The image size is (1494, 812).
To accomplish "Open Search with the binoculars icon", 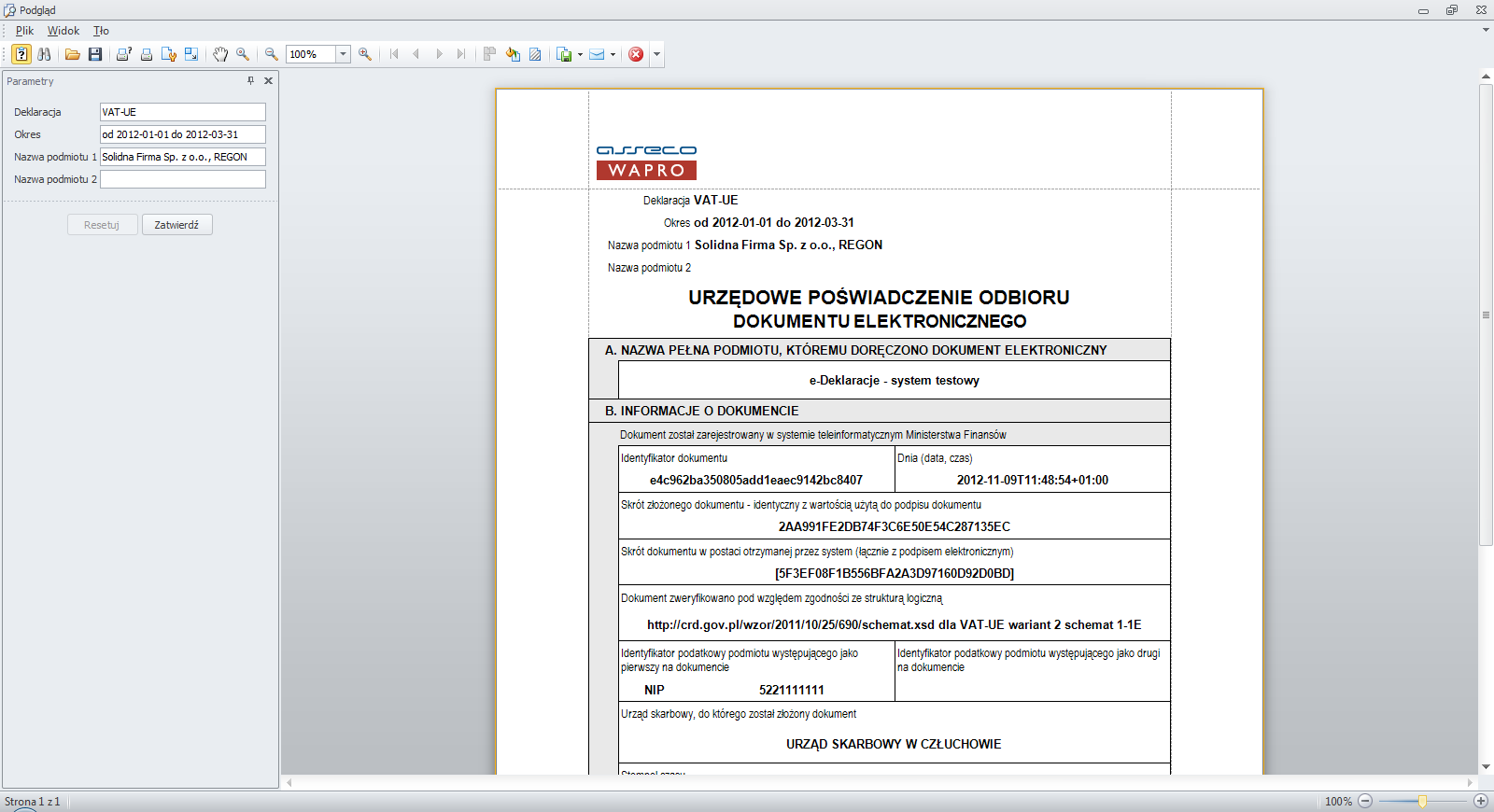I will click(44, 54).
